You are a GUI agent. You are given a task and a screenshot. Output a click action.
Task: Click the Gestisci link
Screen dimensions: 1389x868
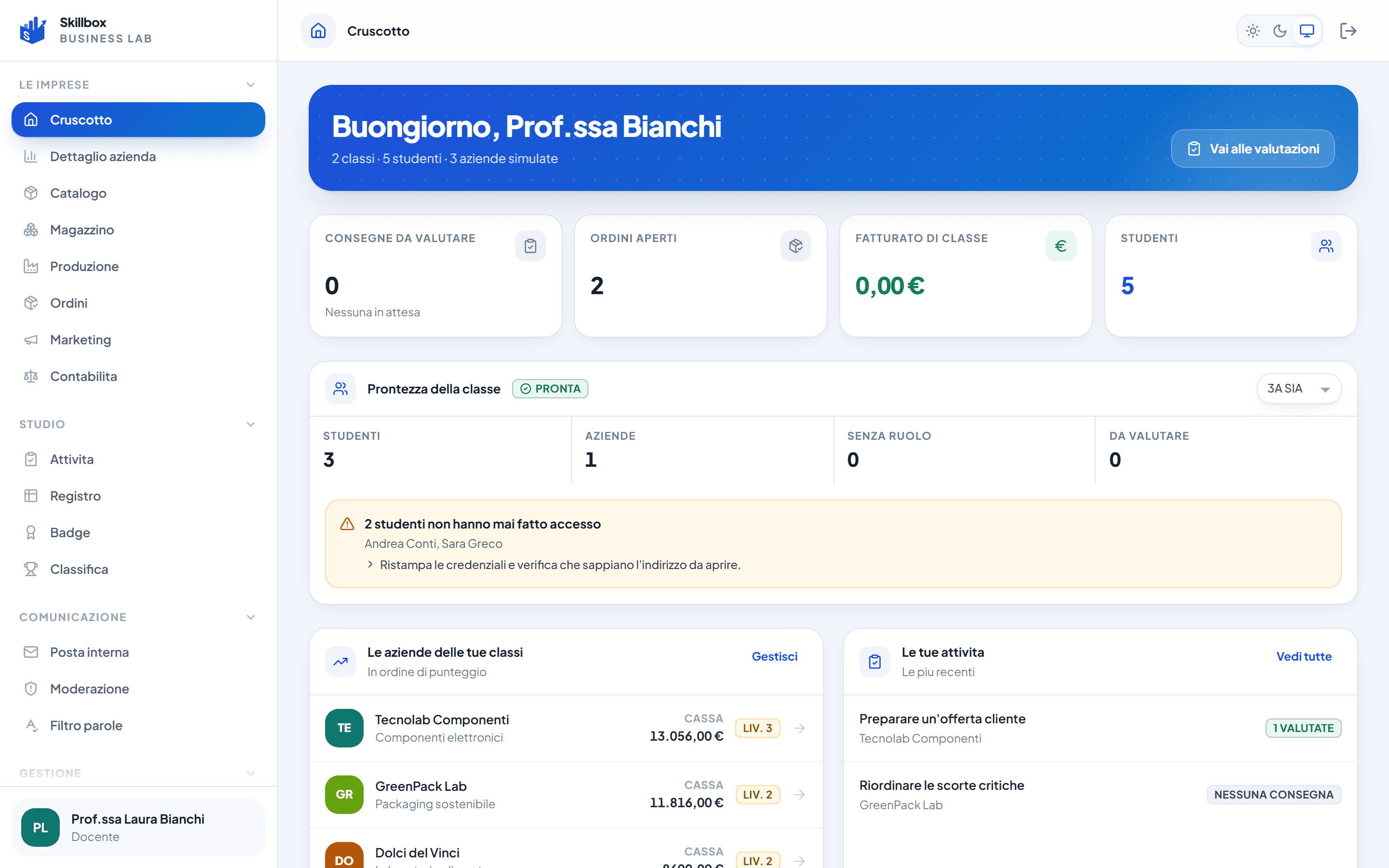pos(774,656)
